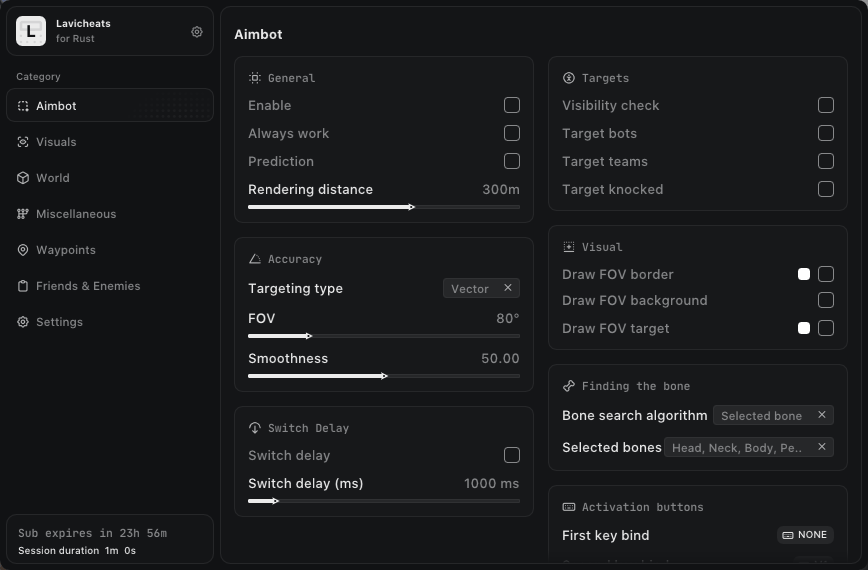
Task: Click the Switch delay (ms) slider track
Action: click(x=384, y=501)
